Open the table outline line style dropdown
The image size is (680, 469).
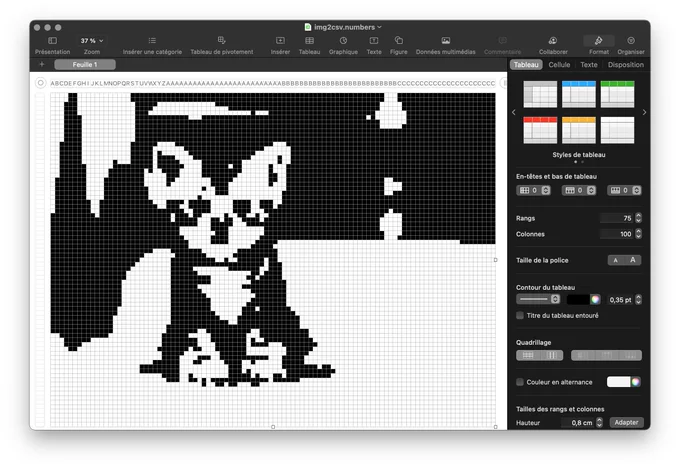point(538,299)
